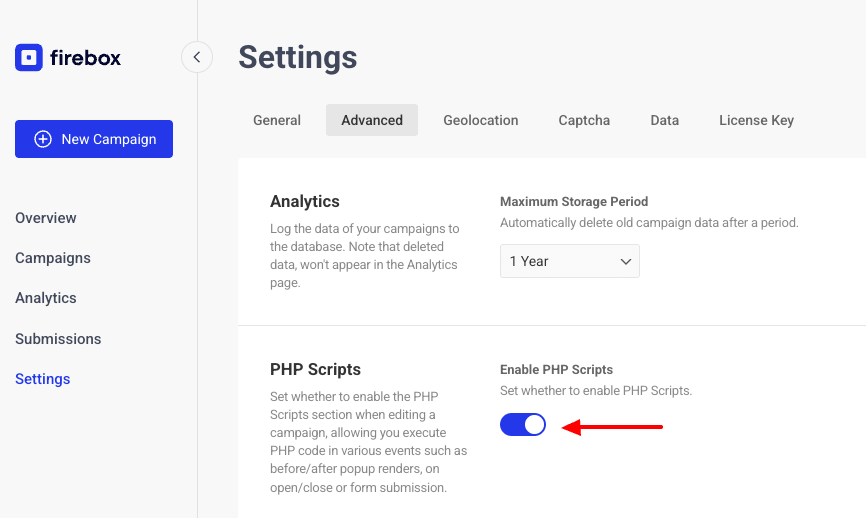Screen dimensions: 866x518
Task: Click the firebox brand name text
Action: (86, 57)
